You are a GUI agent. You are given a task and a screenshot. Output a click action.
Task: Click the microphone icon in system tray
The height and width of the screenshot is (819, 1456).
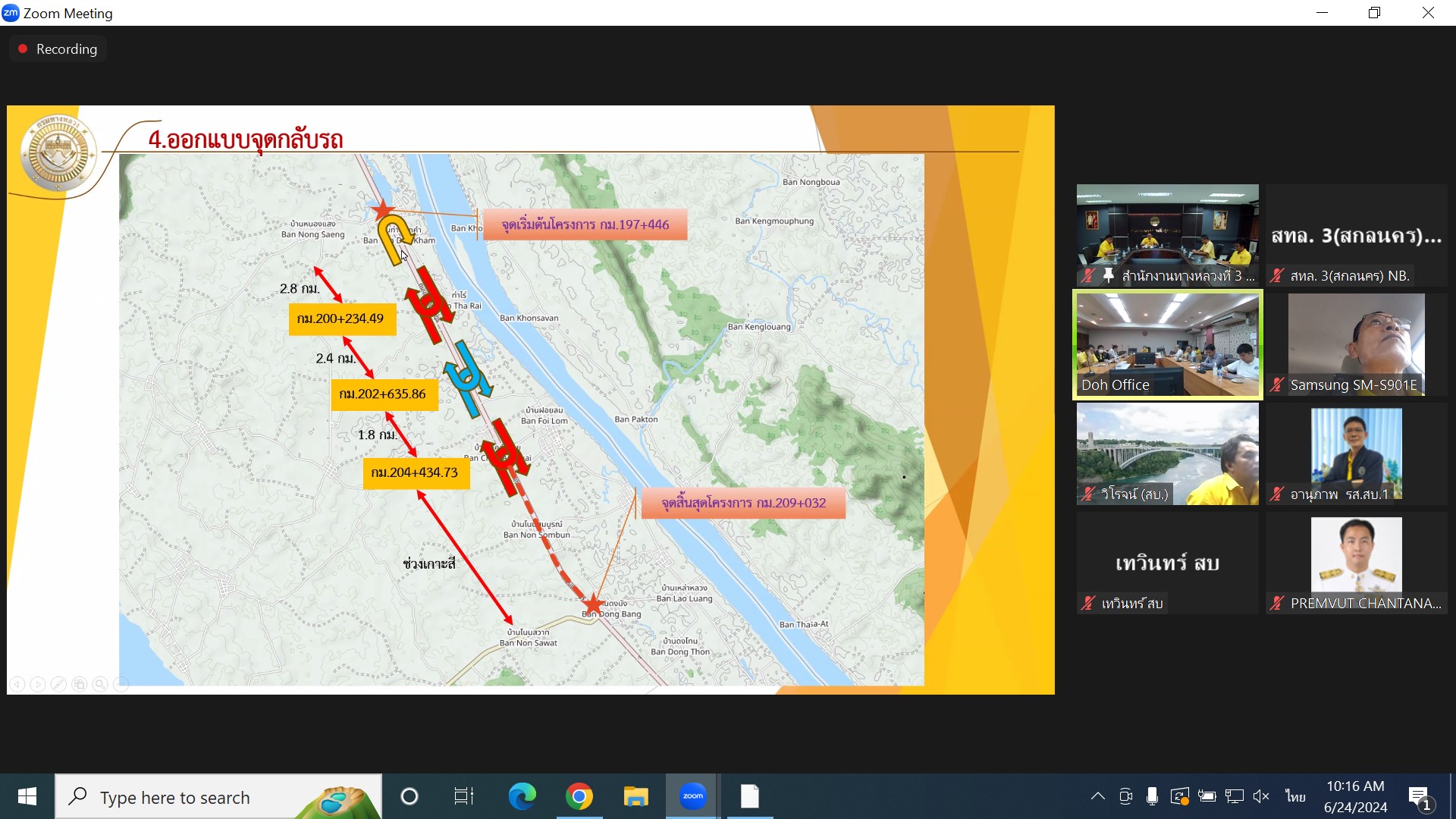click(x=1152, y=796)
